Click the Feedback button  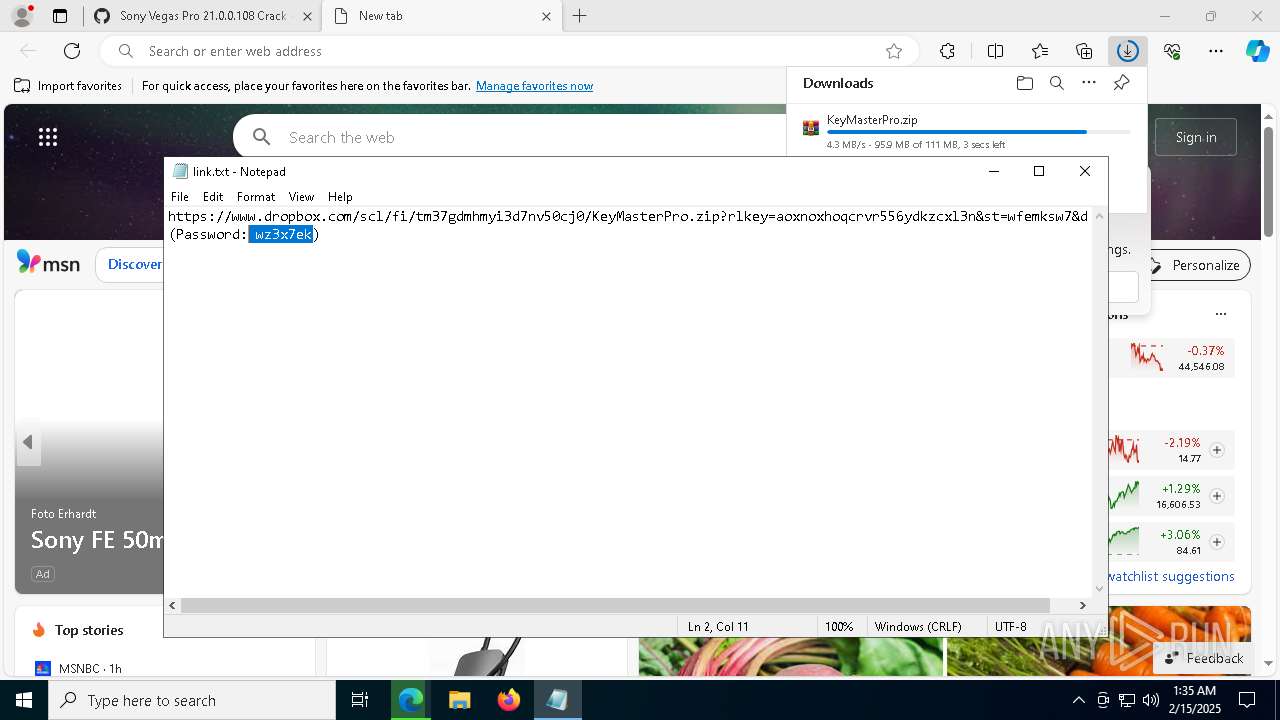(1203, 658)
